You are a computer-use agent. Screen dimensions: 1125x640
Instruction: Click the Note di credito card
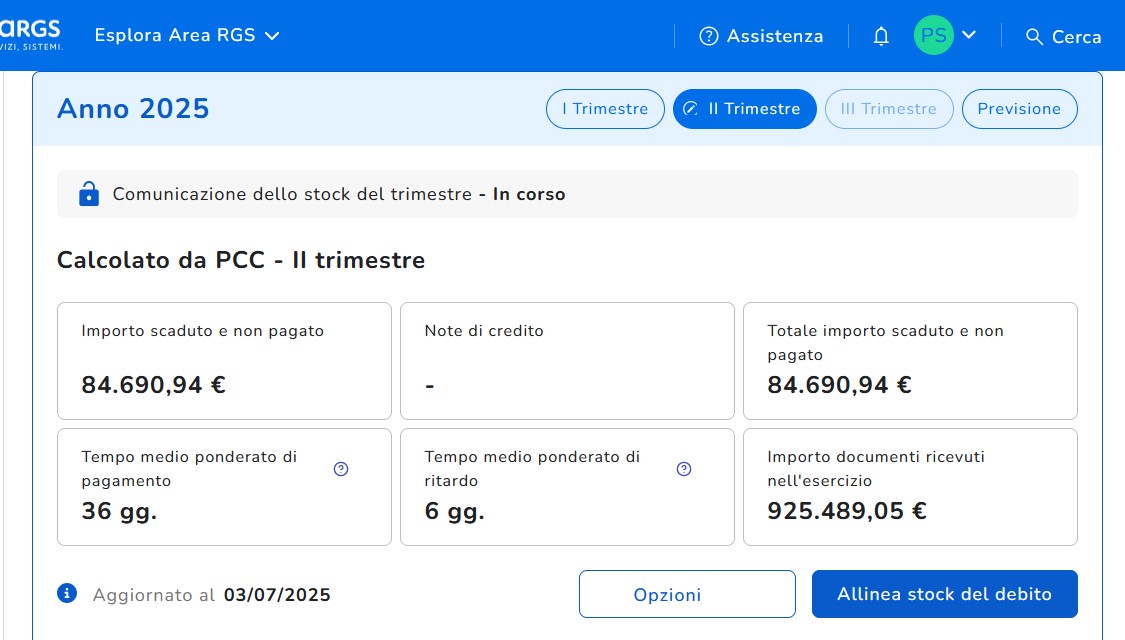567,360
